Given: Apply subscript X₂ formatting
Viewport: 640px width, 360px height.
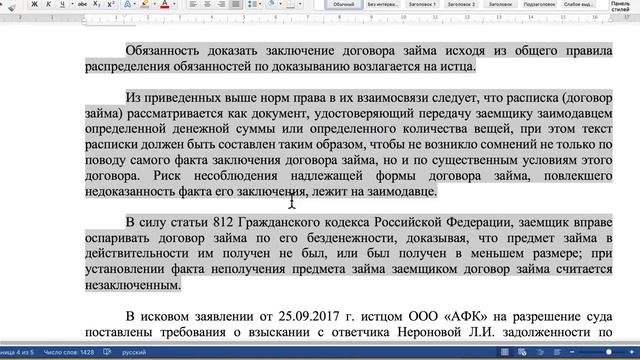Looking at the screenshot, I should click(x=97, y=4).
